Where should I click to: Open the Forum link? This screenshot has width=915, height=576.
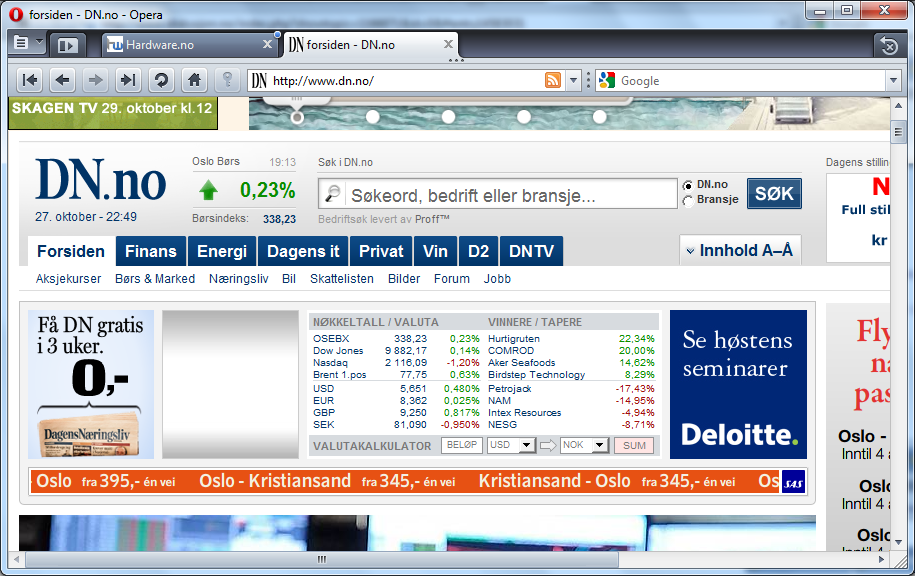452,279
